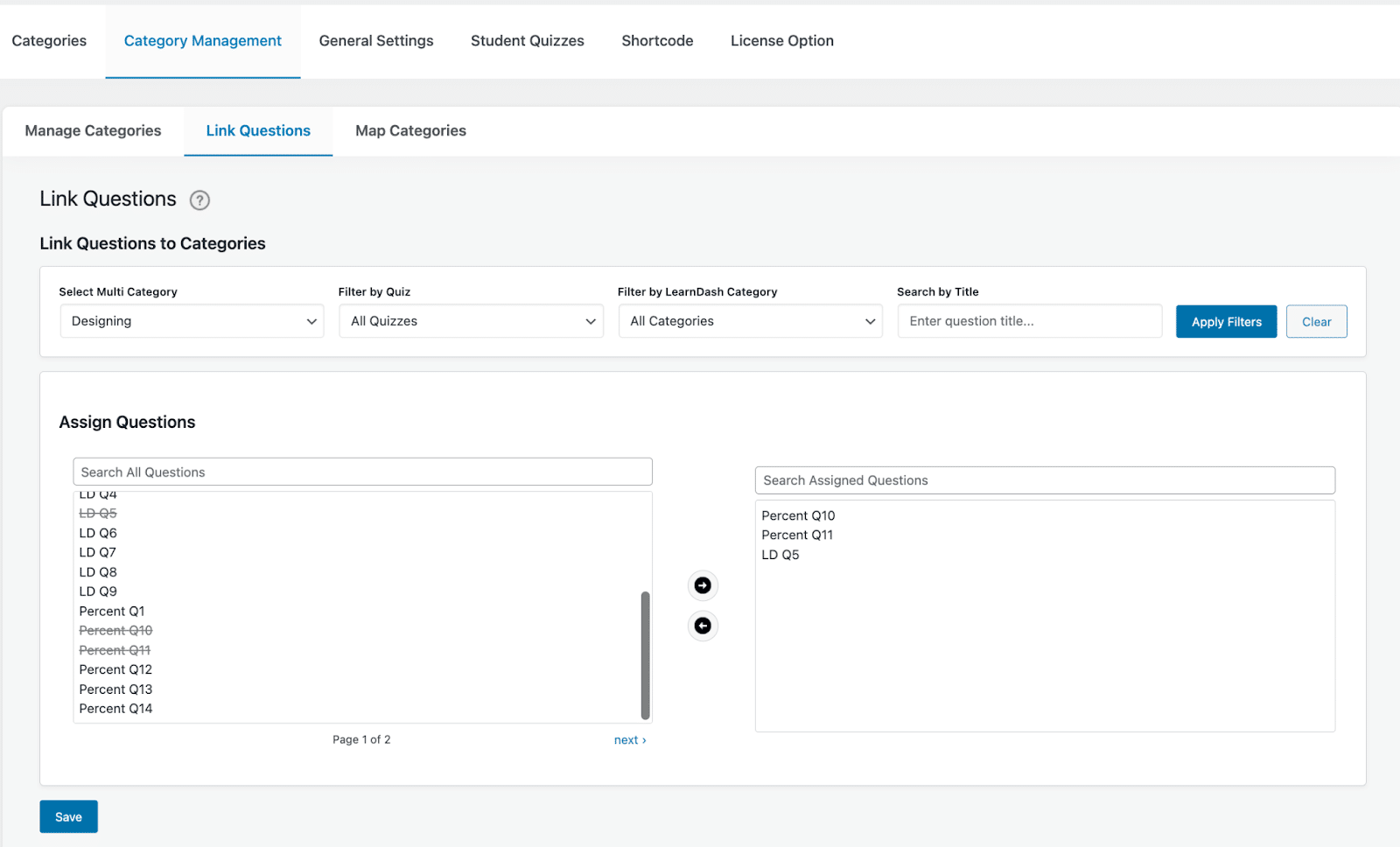Select LD Q5 in the assigned questions list
Image resolution: width=1400 pixels, height=847 pixels.
click(780, 555)
